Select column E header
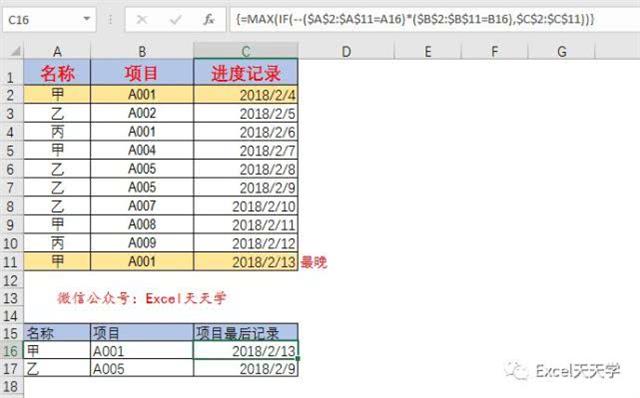The width and height of the screenshot is (640, 398). tap(427, 51)
